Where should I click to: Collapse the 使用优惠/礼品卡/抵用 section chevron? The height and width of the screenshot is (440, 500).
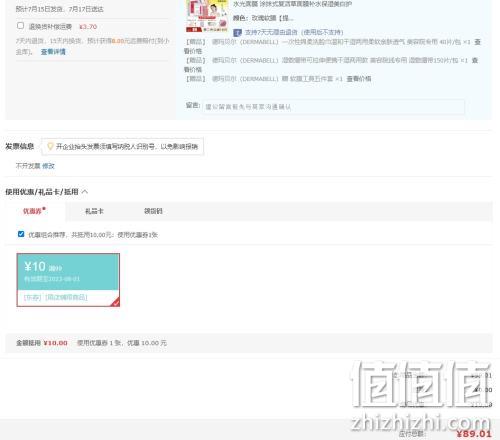85,192
